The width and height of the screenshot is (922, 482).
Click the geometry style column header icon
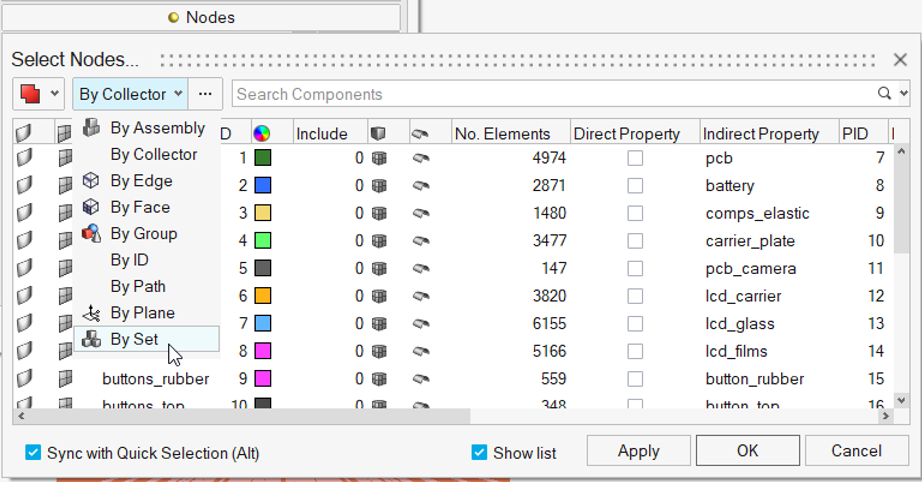pos(420,134)
